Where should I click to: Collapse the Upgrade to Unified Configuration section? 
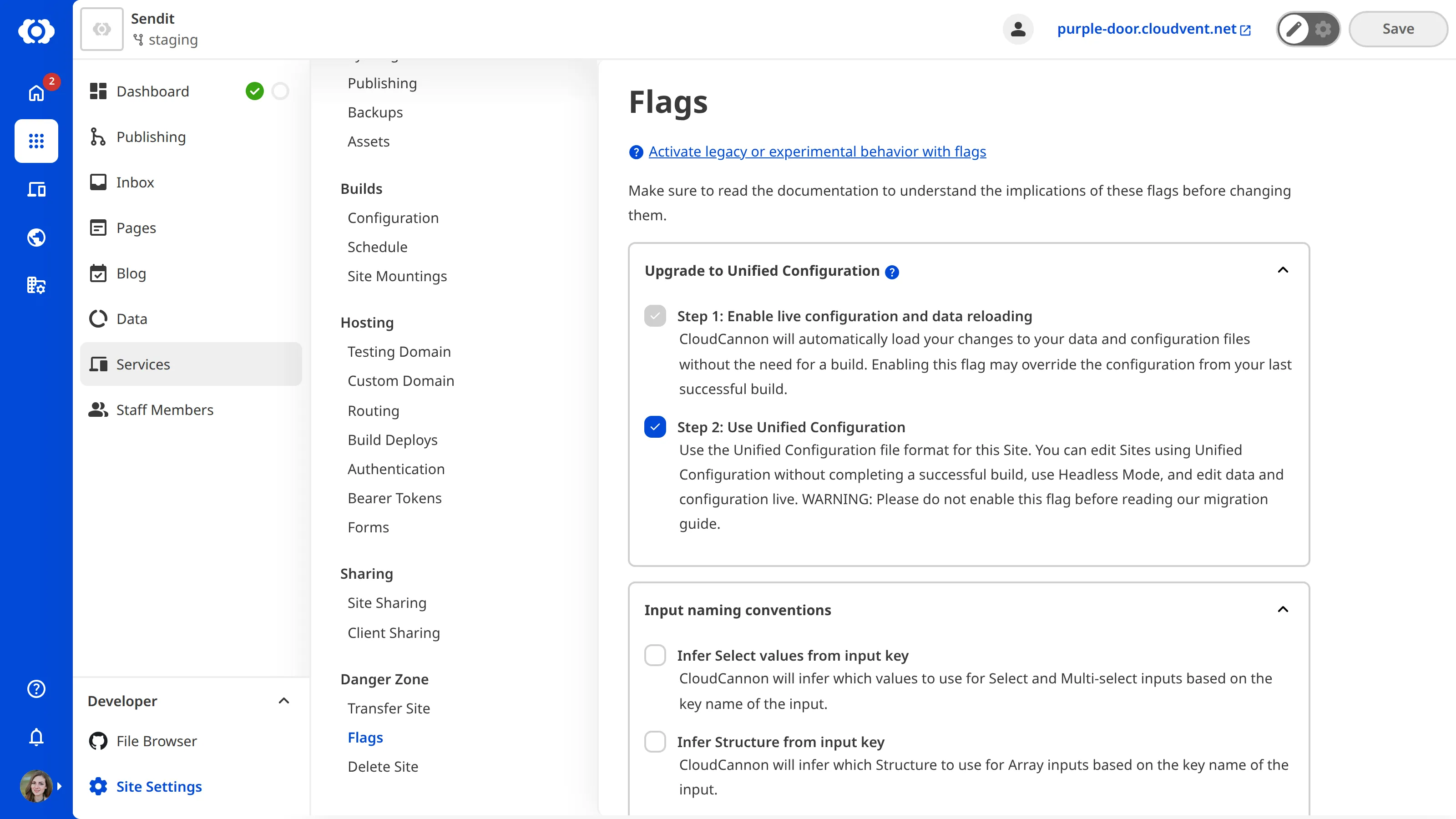point(1283,270)
